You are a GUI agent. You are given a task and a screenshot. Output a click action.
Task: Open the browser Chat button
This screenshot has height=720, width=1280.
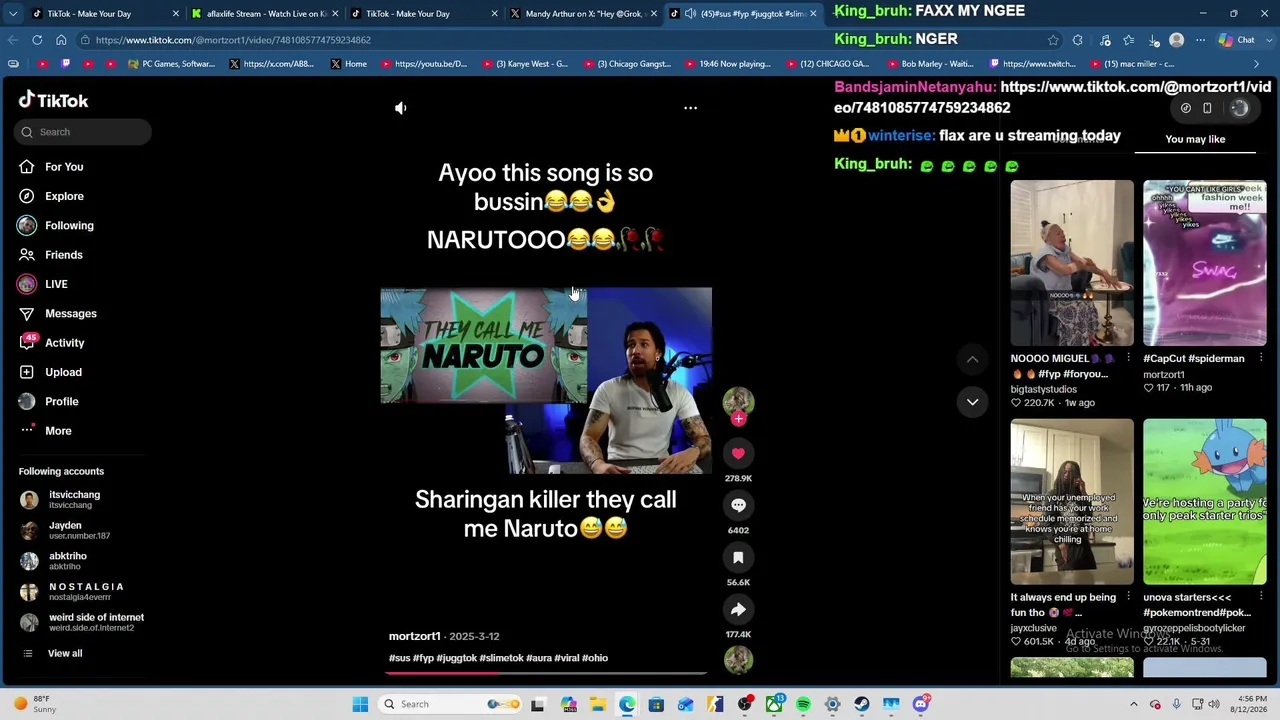point(1237,40)
